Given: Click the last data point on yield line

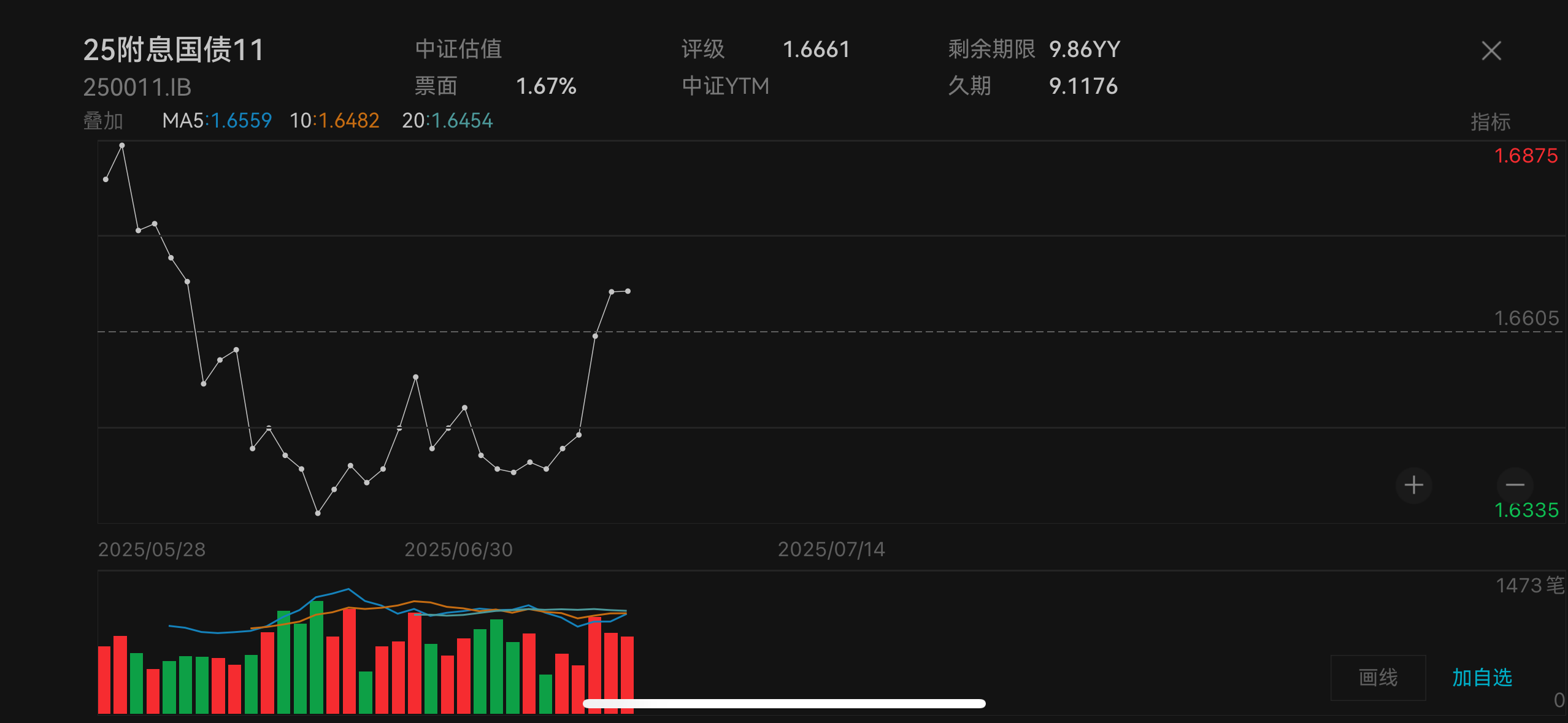Looking at the screenshot, I should pyautogui.click(x=628, y=291).
